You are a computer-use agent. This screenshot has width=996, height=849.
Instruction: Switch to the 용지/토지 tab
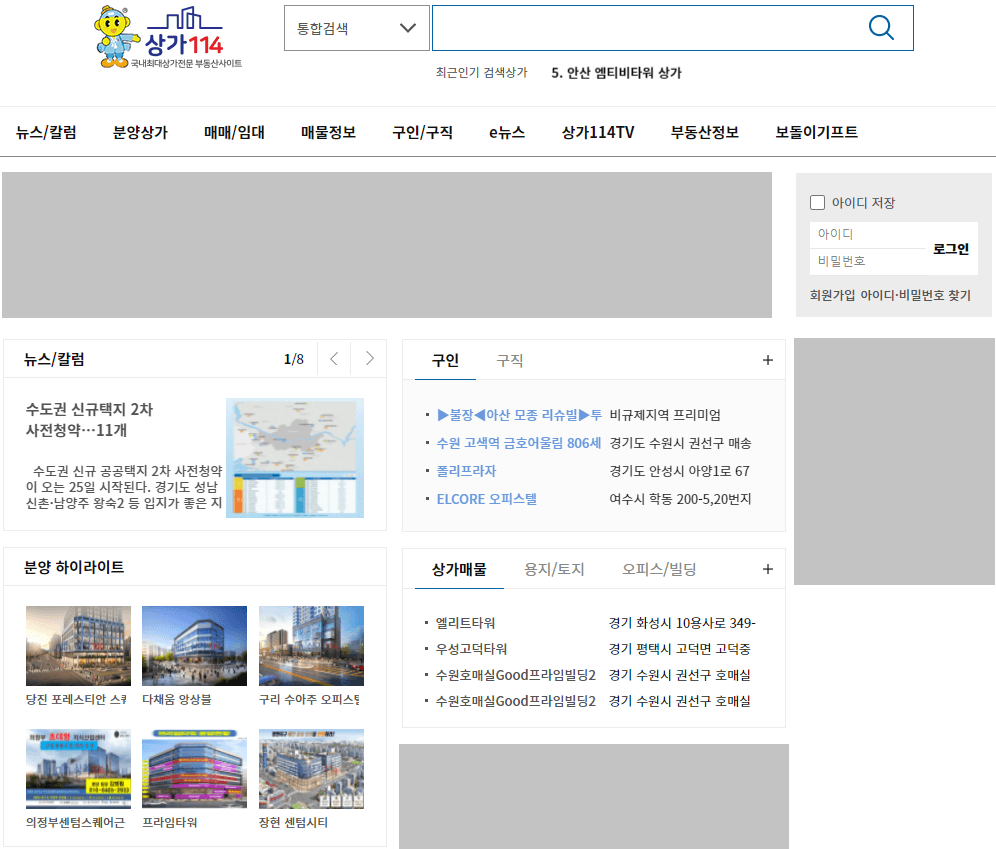554,567
